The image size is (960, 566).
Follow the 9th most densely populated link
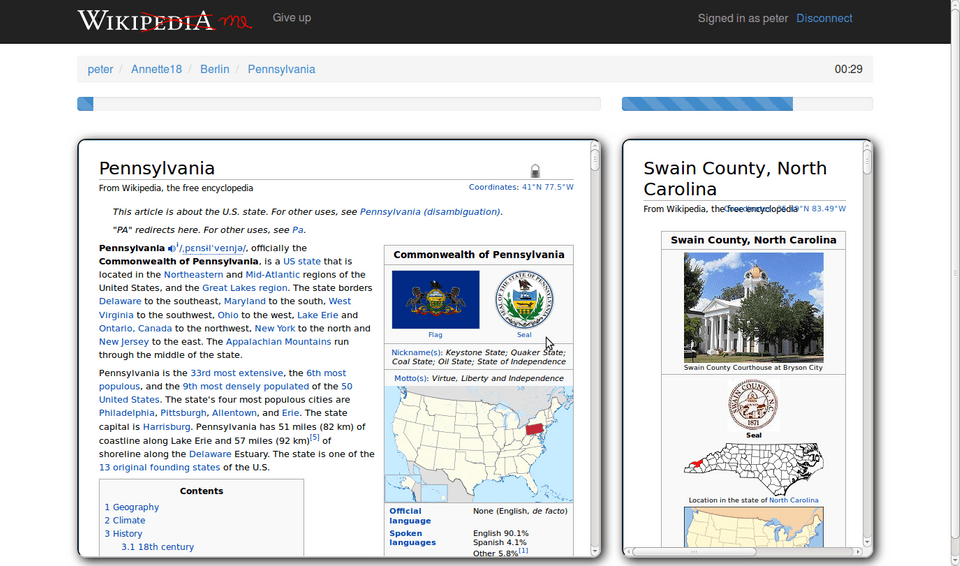coord(246,387)
